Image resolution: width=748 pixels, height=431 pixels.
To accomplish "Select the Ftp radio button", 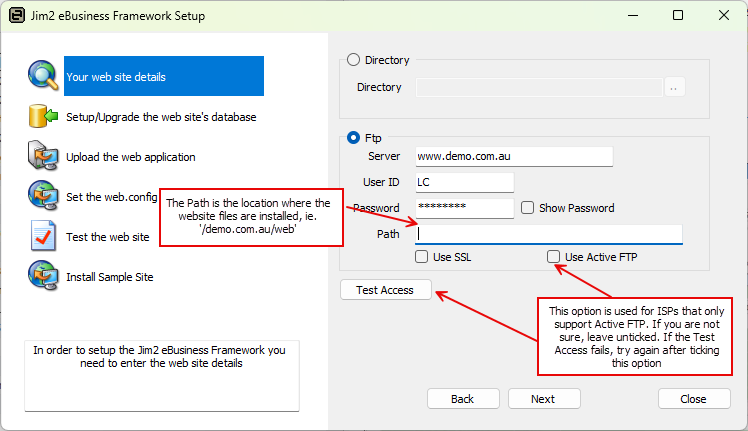I will pos(353,138).
